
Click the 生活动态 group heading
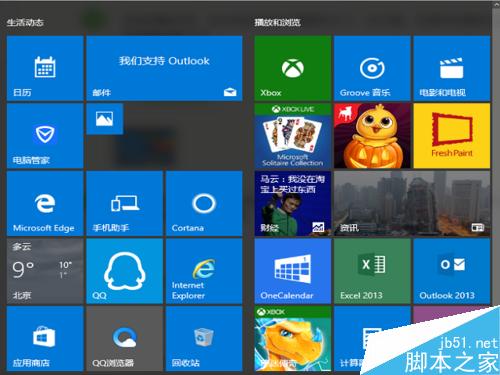[25, 23]
